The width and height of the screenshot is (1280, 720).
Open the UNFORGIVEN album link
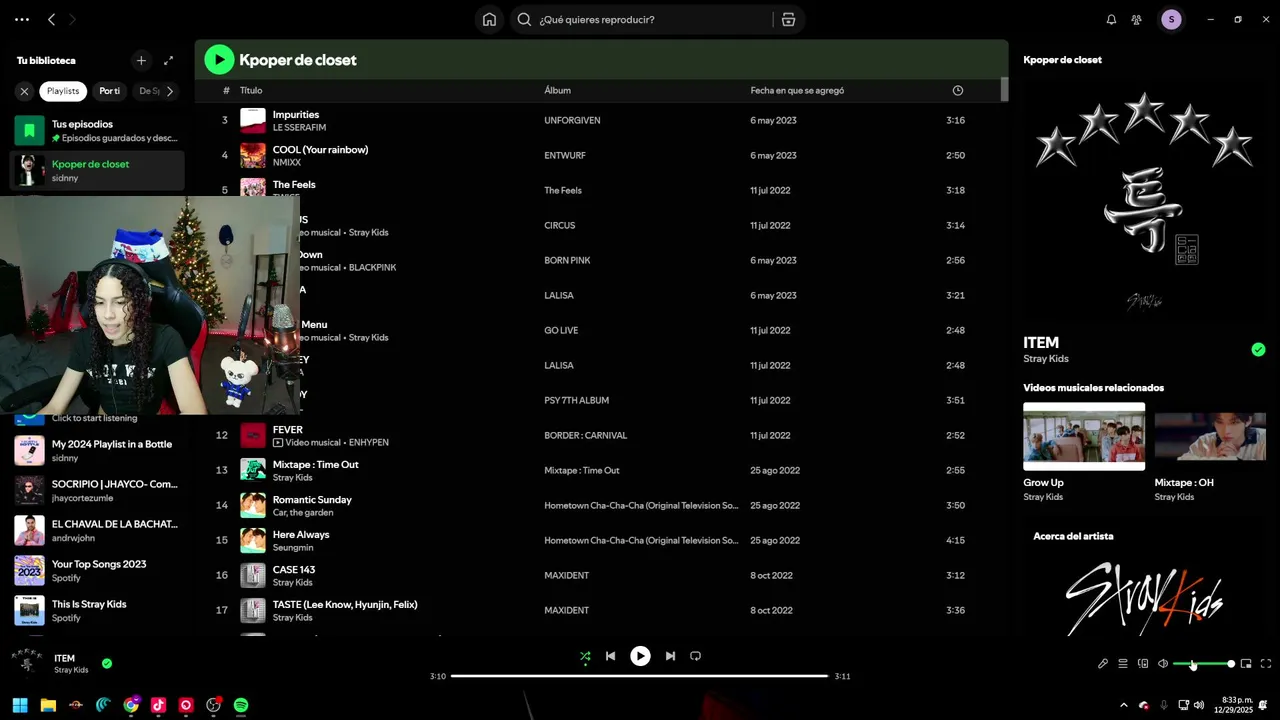[572, 120]
